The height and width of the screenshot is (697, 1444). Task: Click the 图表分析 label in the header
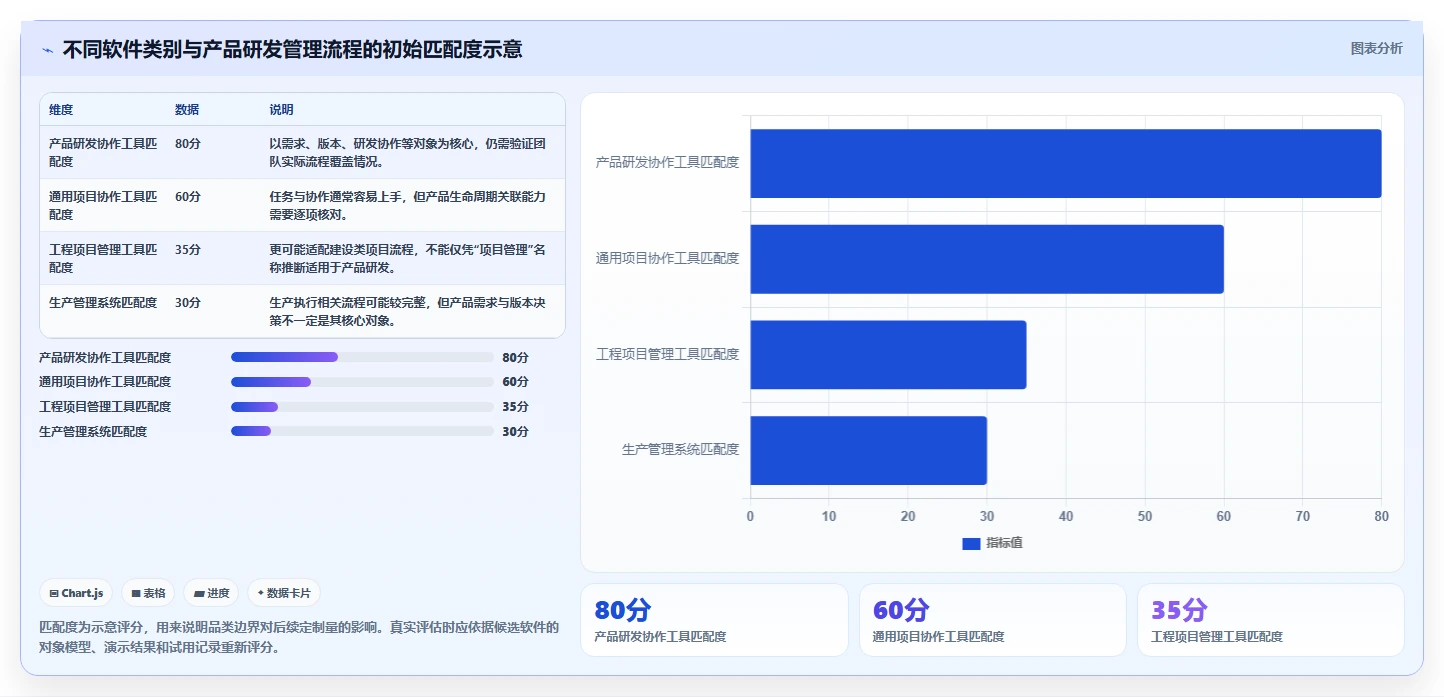click(x=1376, y=48)
